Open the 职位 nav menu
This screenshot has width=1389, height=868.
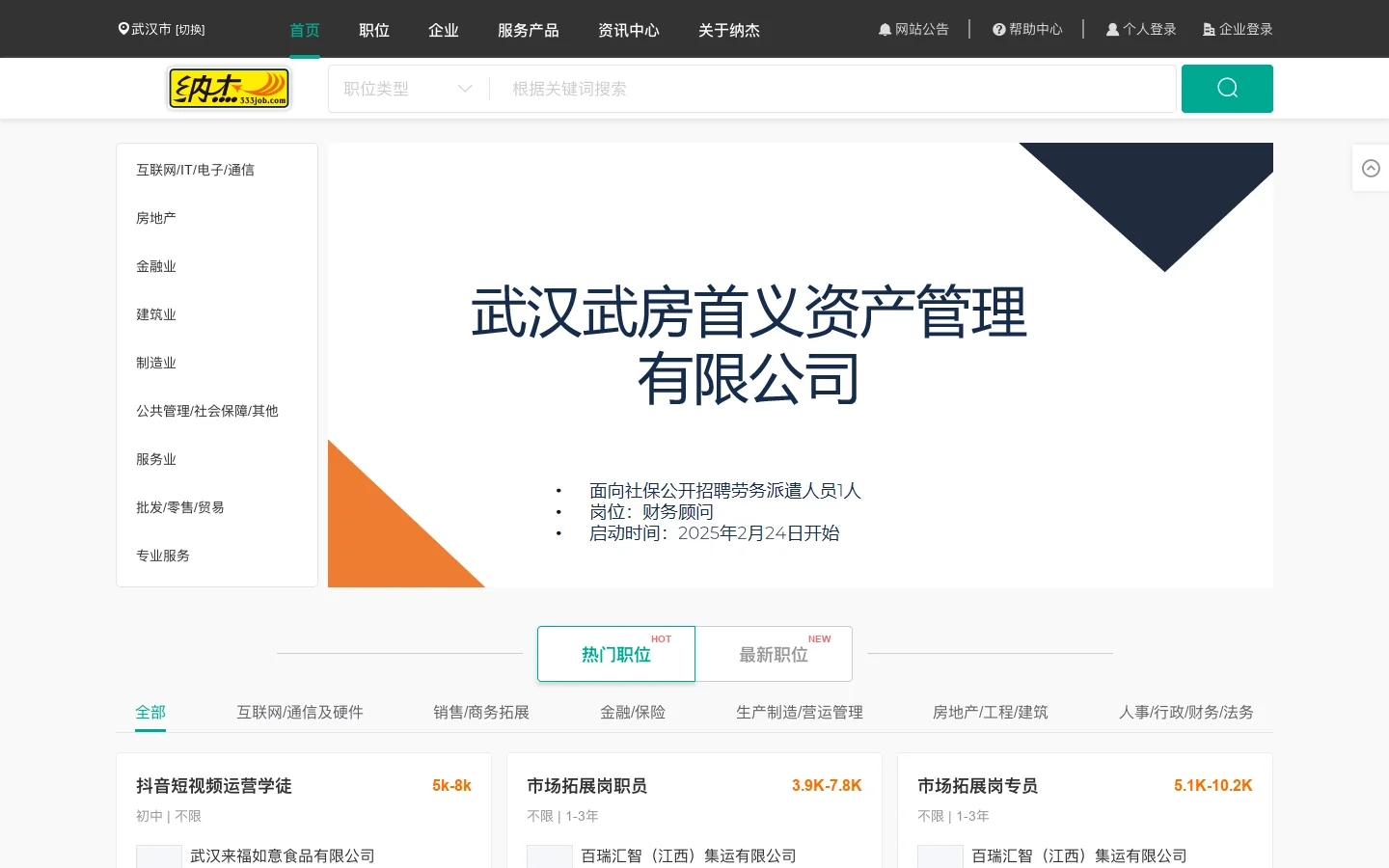click(x=374, y=30)
